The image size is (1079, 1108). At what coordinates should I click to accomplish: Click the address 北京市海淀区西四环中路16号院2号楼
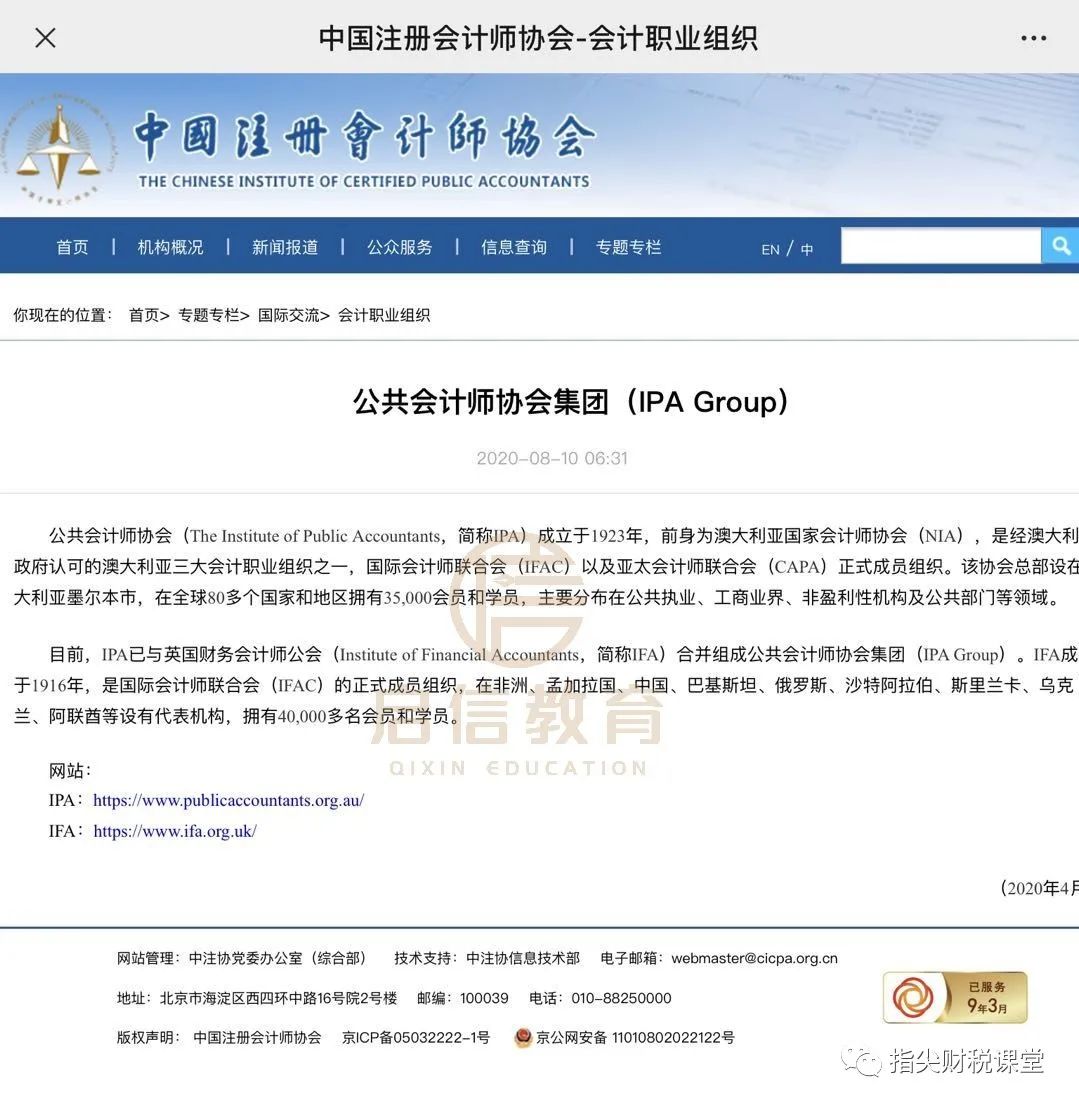pyautogui.click(x=278, y=998)
